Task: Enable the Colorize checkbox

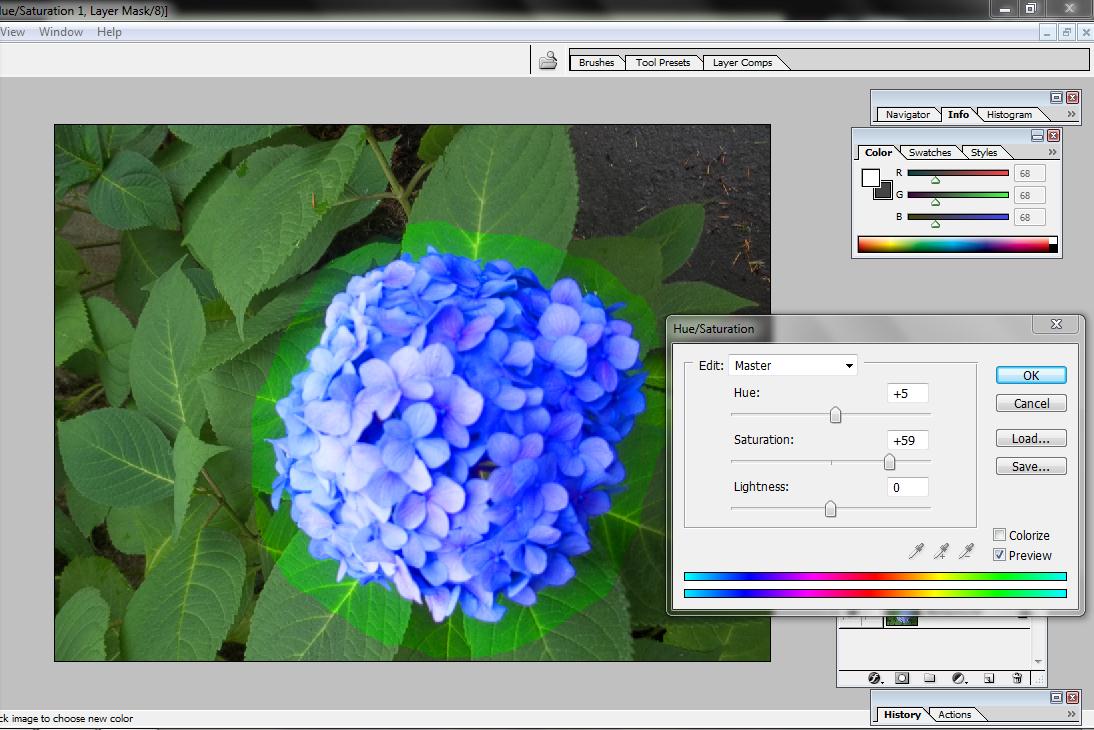Action: click(x=999, y=535)
